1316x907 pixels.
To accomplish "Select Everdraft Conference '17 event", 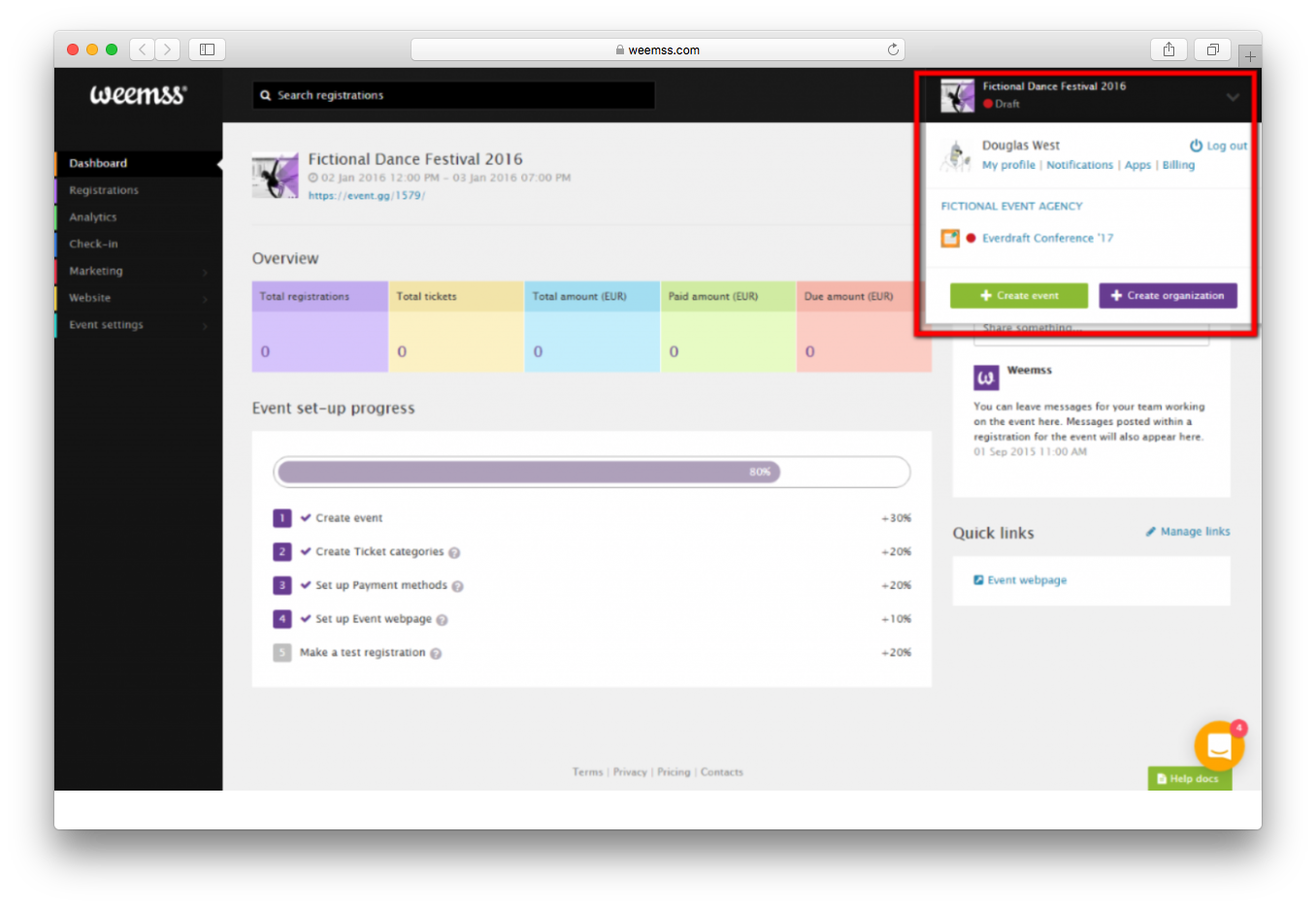I will 1047,238.
